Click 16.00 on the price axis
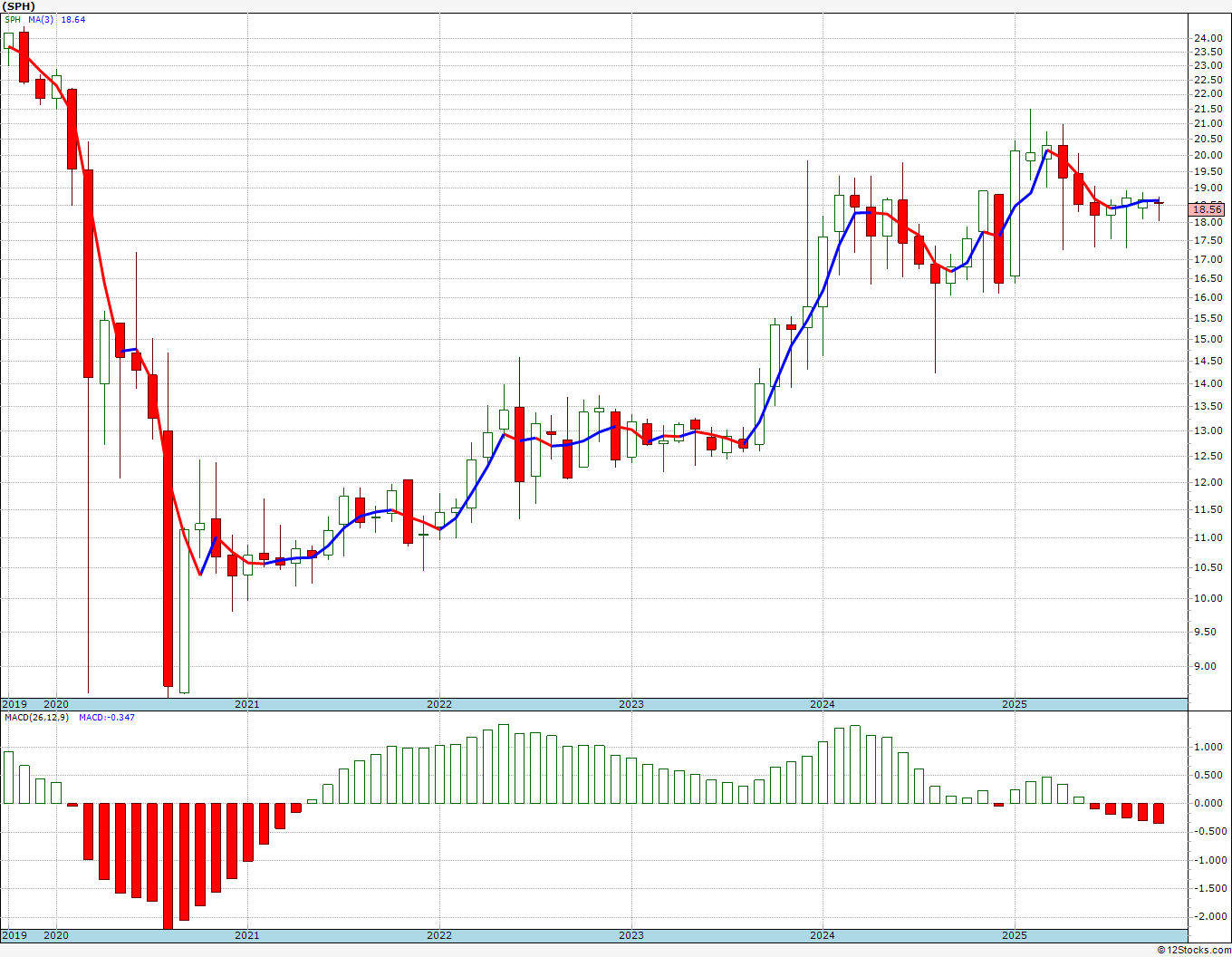 1208,297
